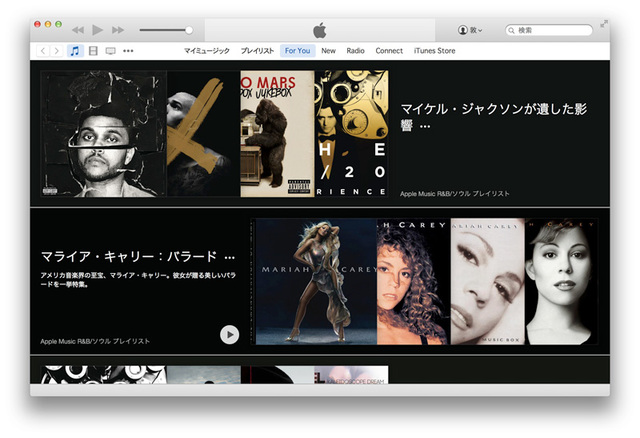Screen dimensions: 640x438
Task: Open the New tab
Action: click(328, 51)
